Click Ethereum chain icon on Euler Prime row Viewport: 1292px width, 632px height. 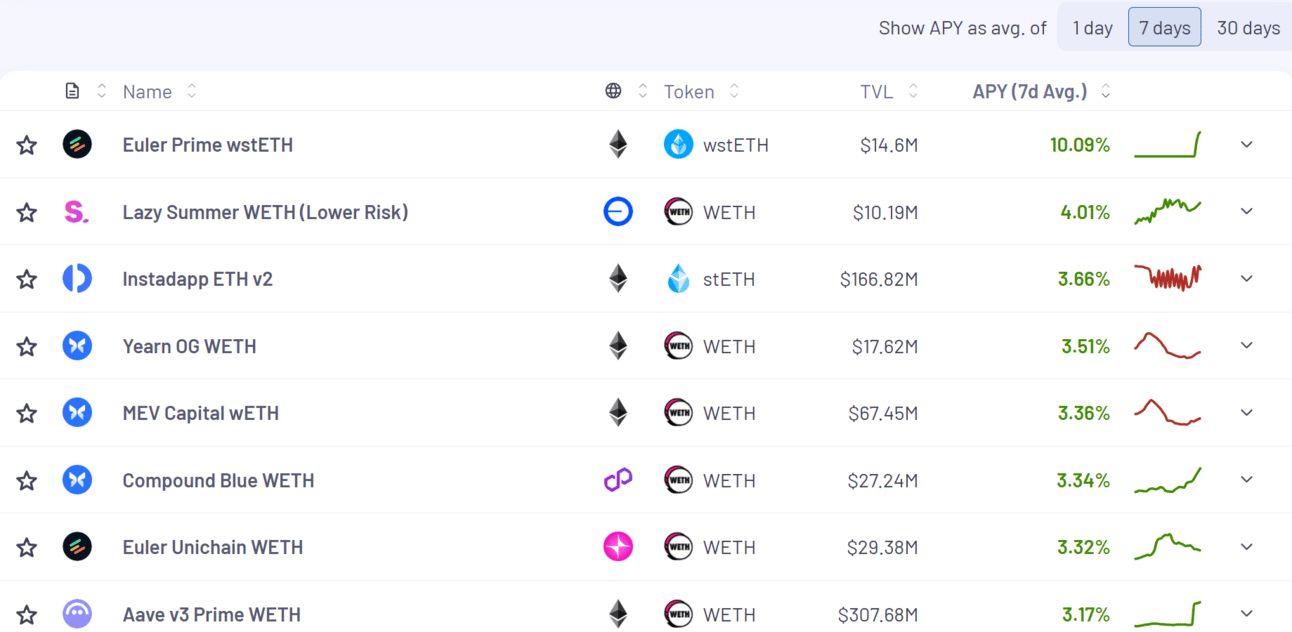[x=618, y=144]
